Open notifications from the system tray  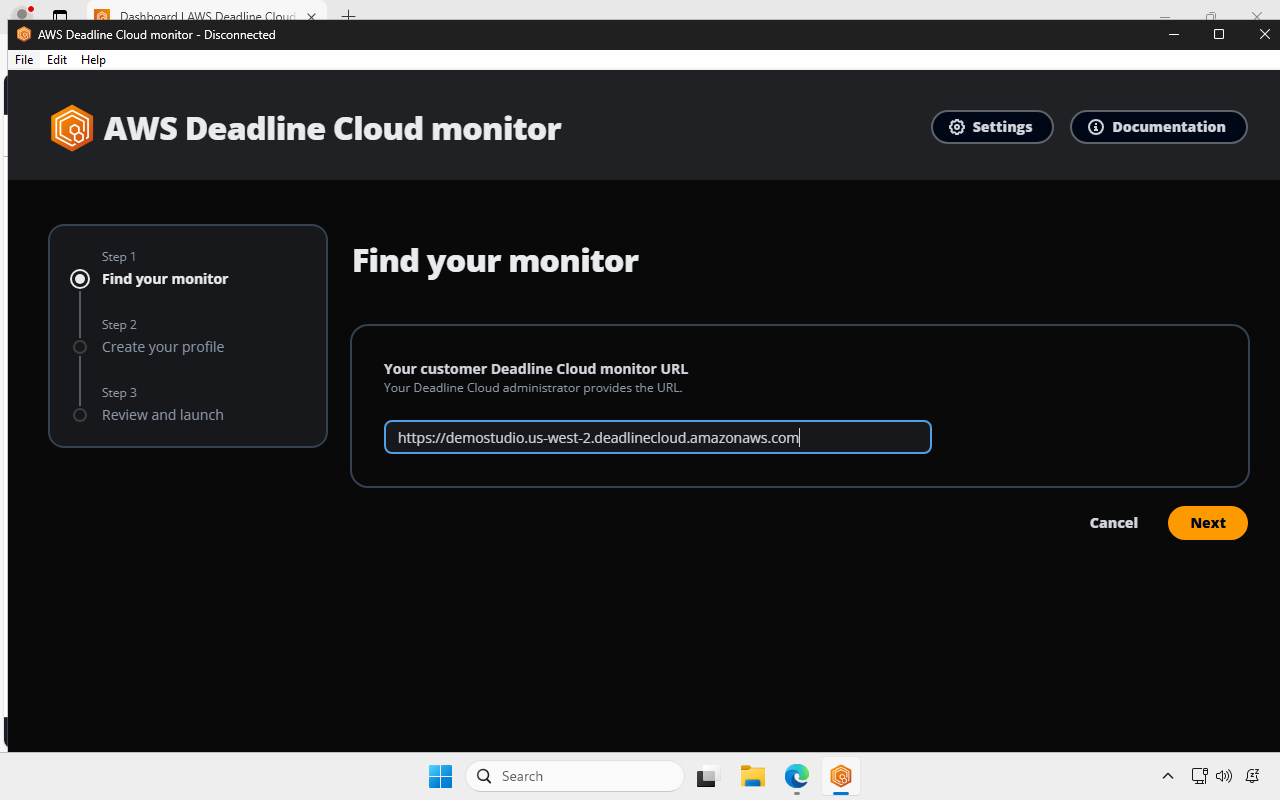pos(1252,776)
